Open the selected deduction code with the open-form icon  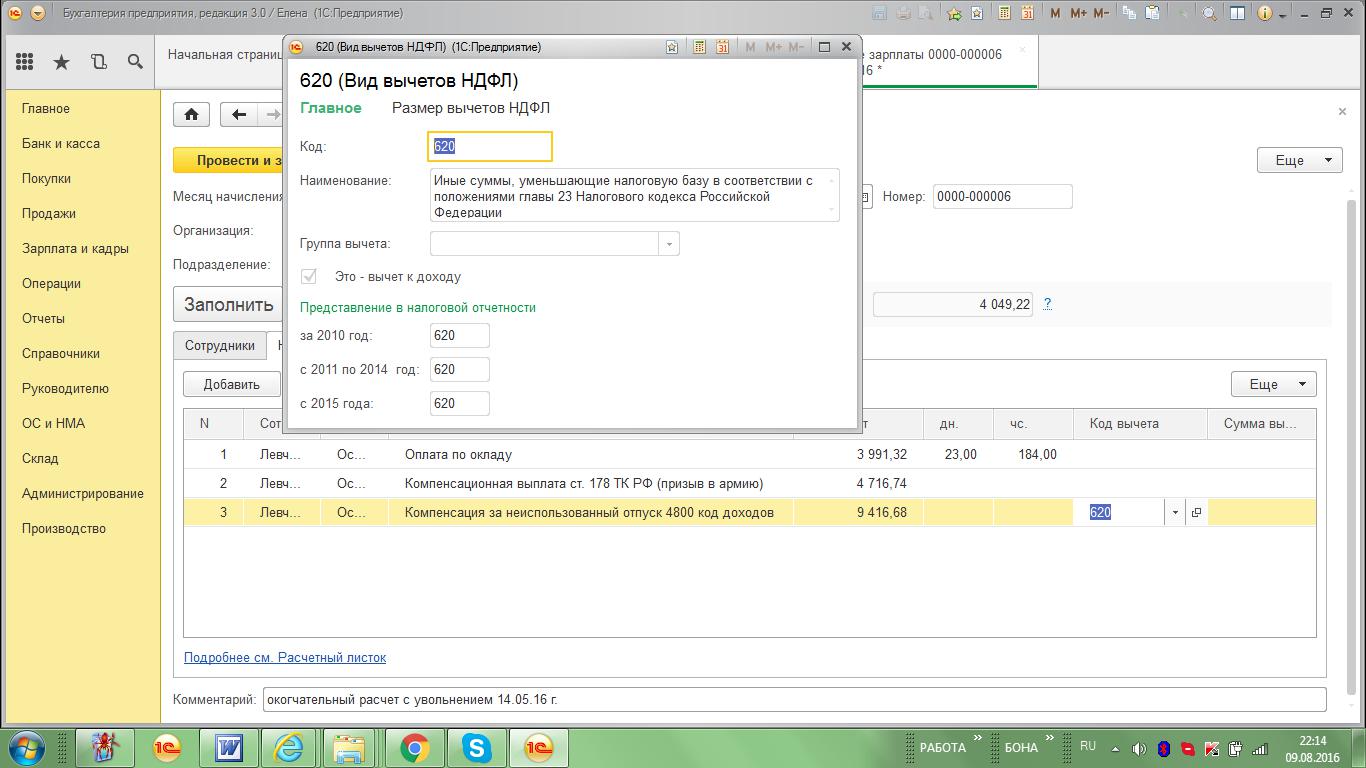[x=1196, y=512]
